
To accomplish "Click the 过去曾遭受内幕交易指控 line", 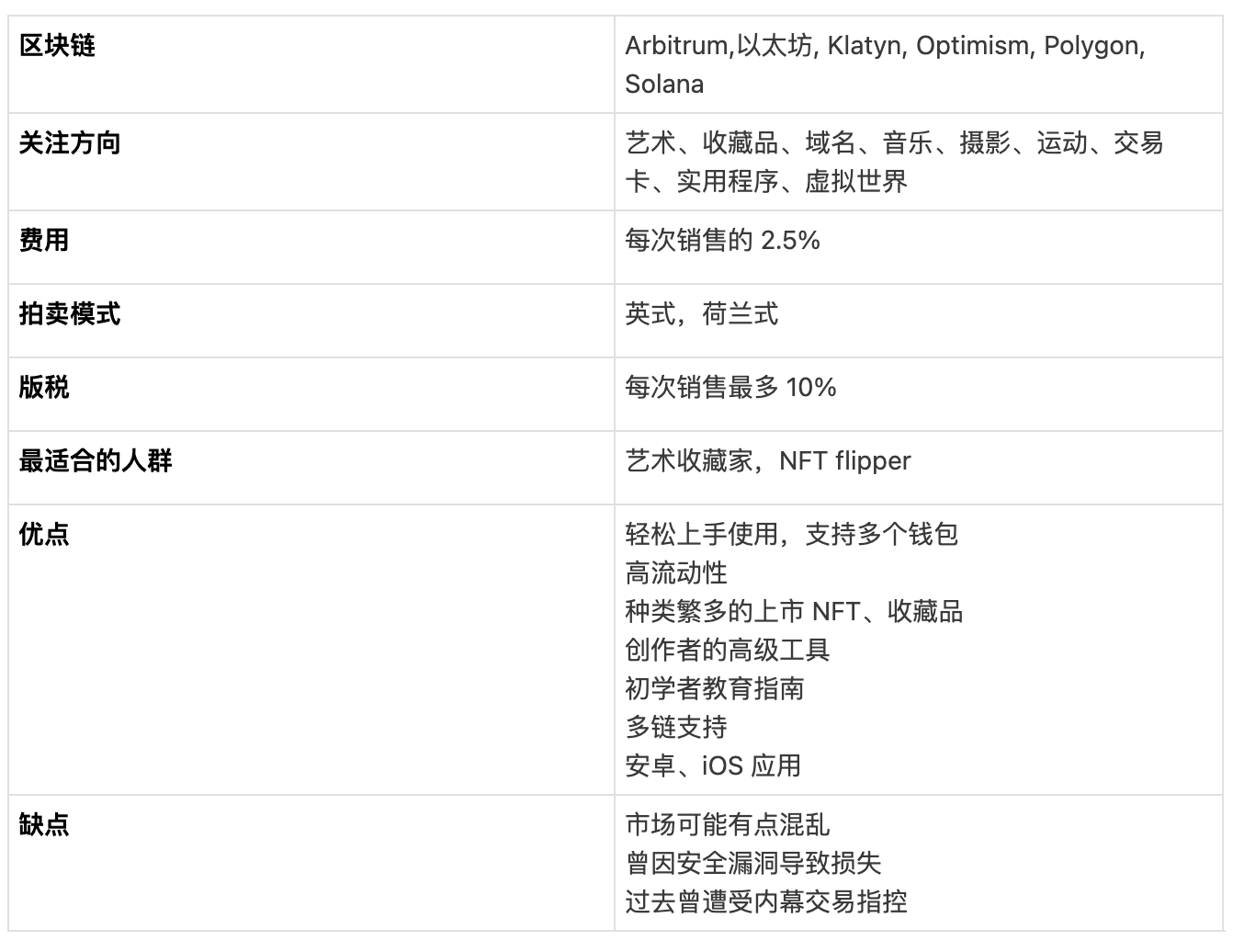I will [766, 902].
